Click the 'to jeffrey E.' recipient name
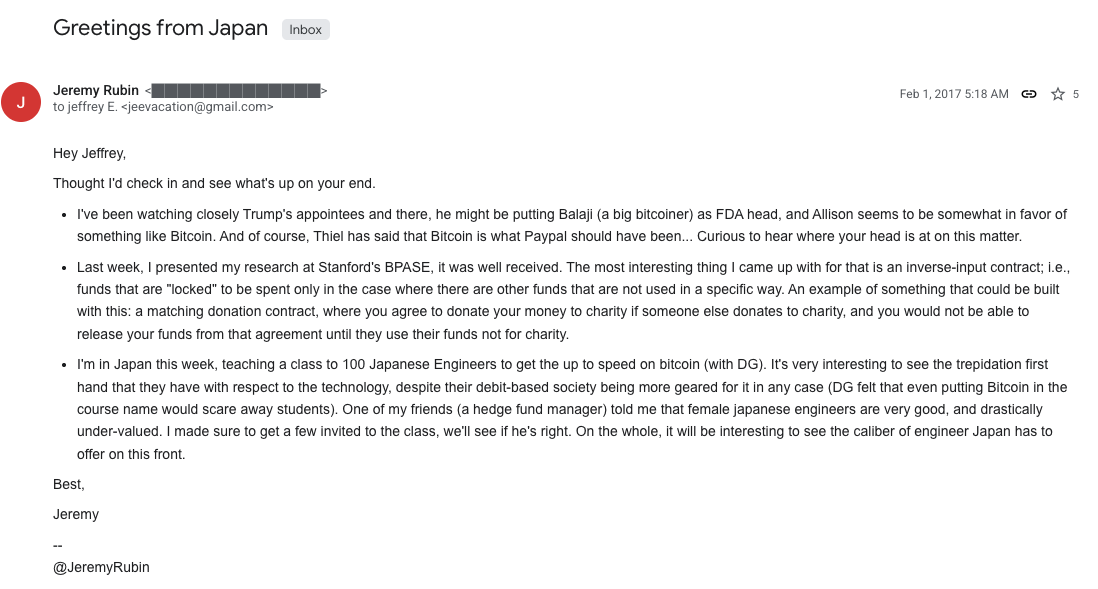 (84, 106)
